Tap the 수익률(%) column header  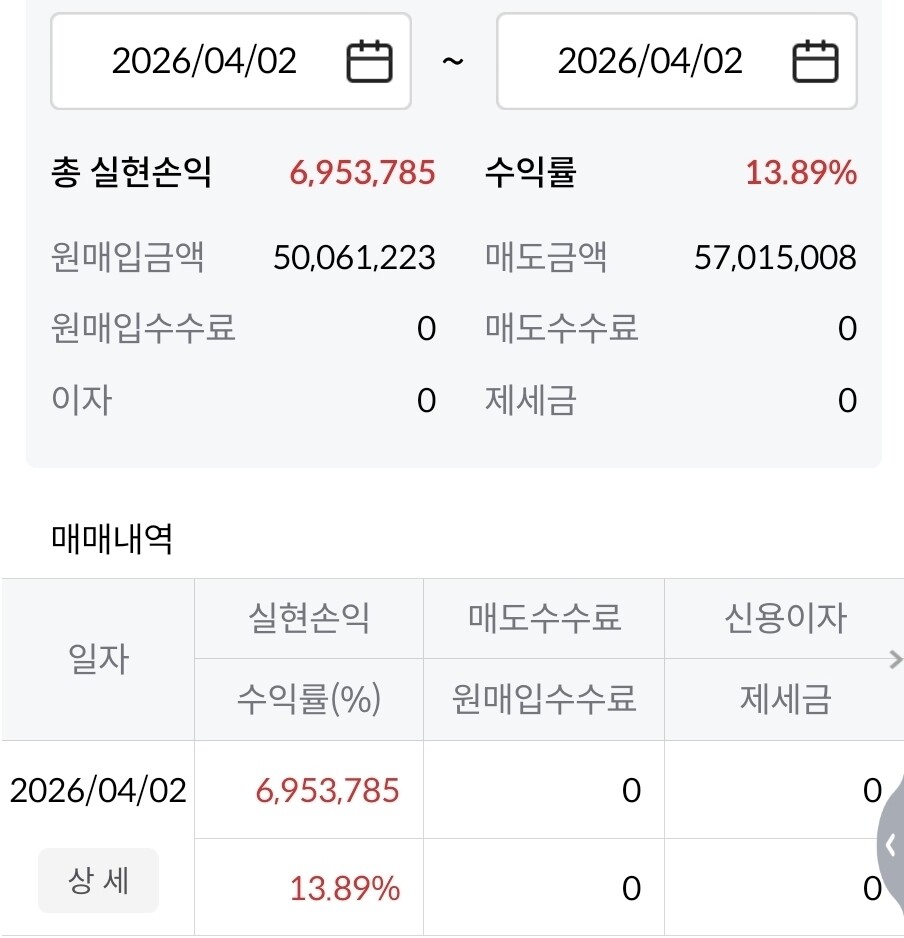click(x=308, y=699)
